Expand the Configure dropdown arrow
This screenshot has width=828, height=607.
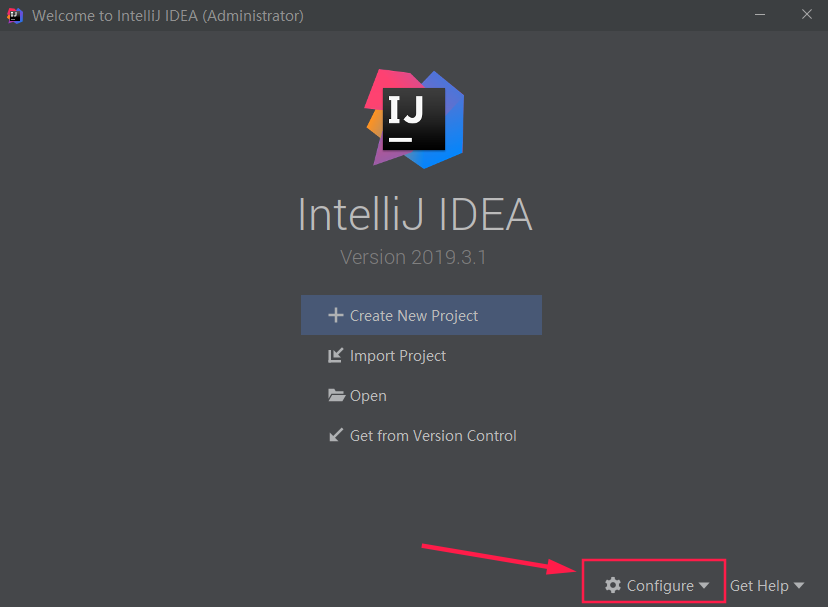704,586
